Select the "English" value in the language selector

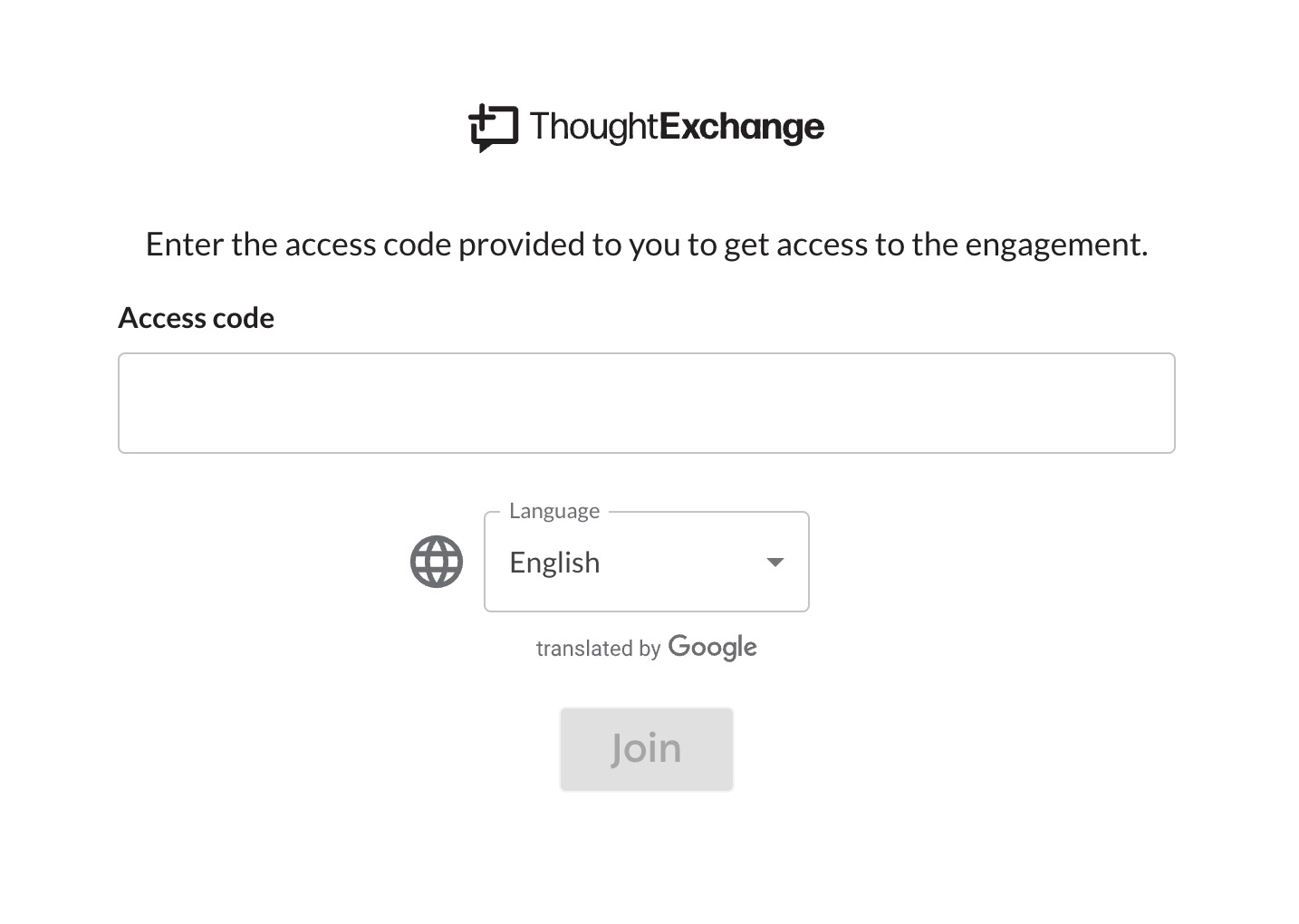554,563
